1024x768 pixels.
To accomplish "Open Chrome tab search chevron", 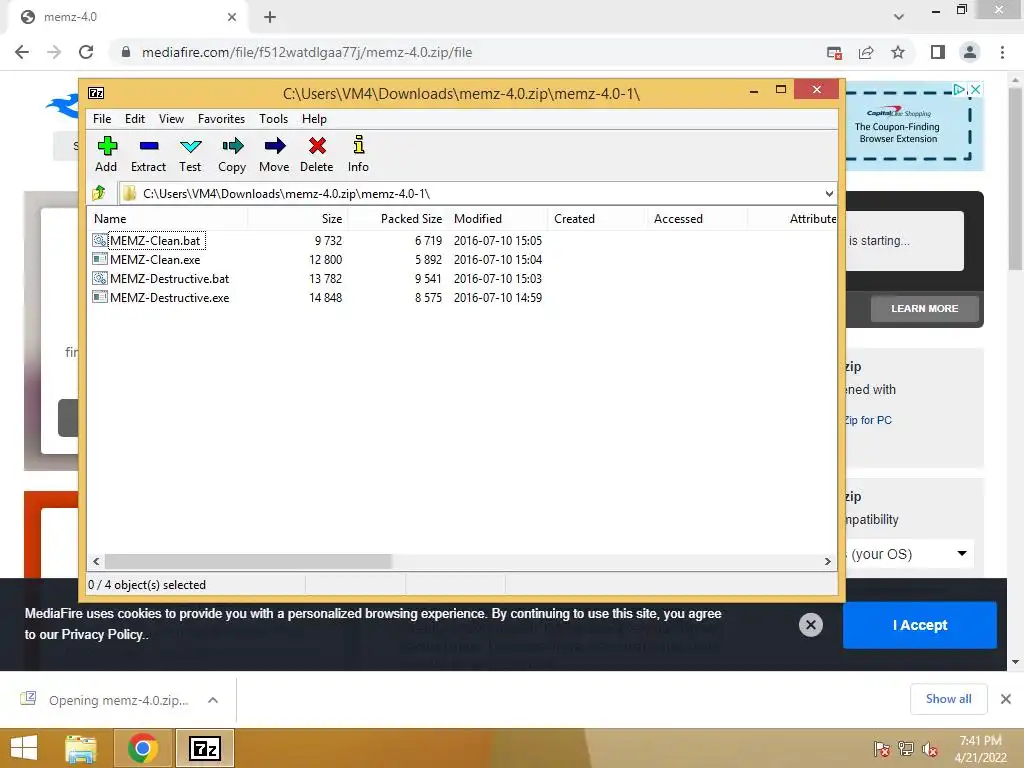I will pyautogui.click(x=899, y=17).
